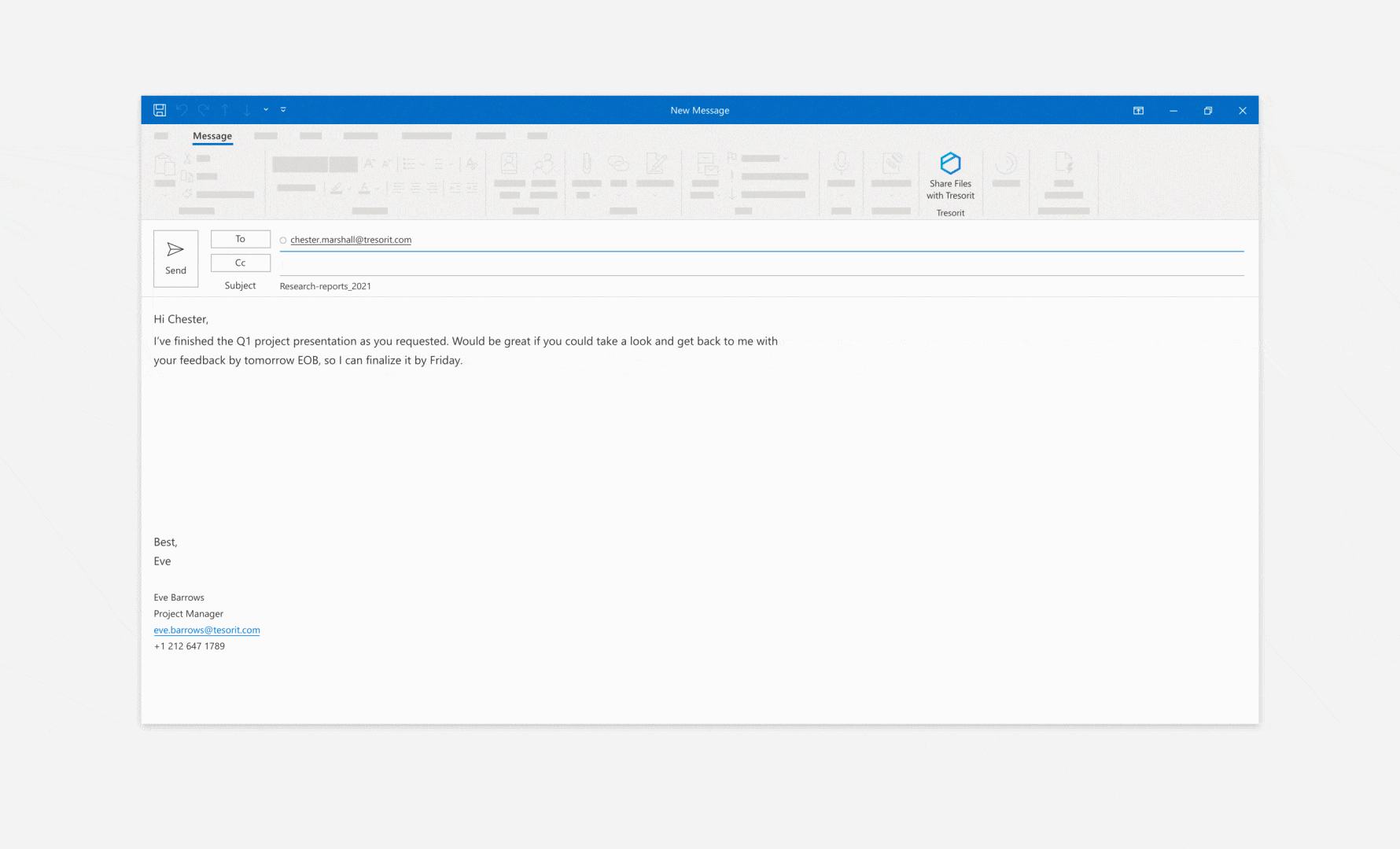Increase the paragraph indent

pyautogui.click(x=472, y=188)
